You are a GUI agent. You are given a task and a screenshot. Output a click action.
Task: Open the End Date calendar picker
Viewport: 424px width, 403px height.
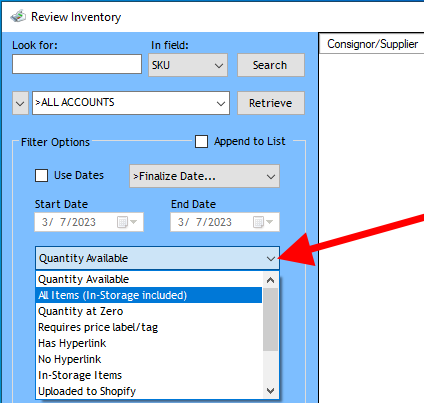(x=263, y=222)
